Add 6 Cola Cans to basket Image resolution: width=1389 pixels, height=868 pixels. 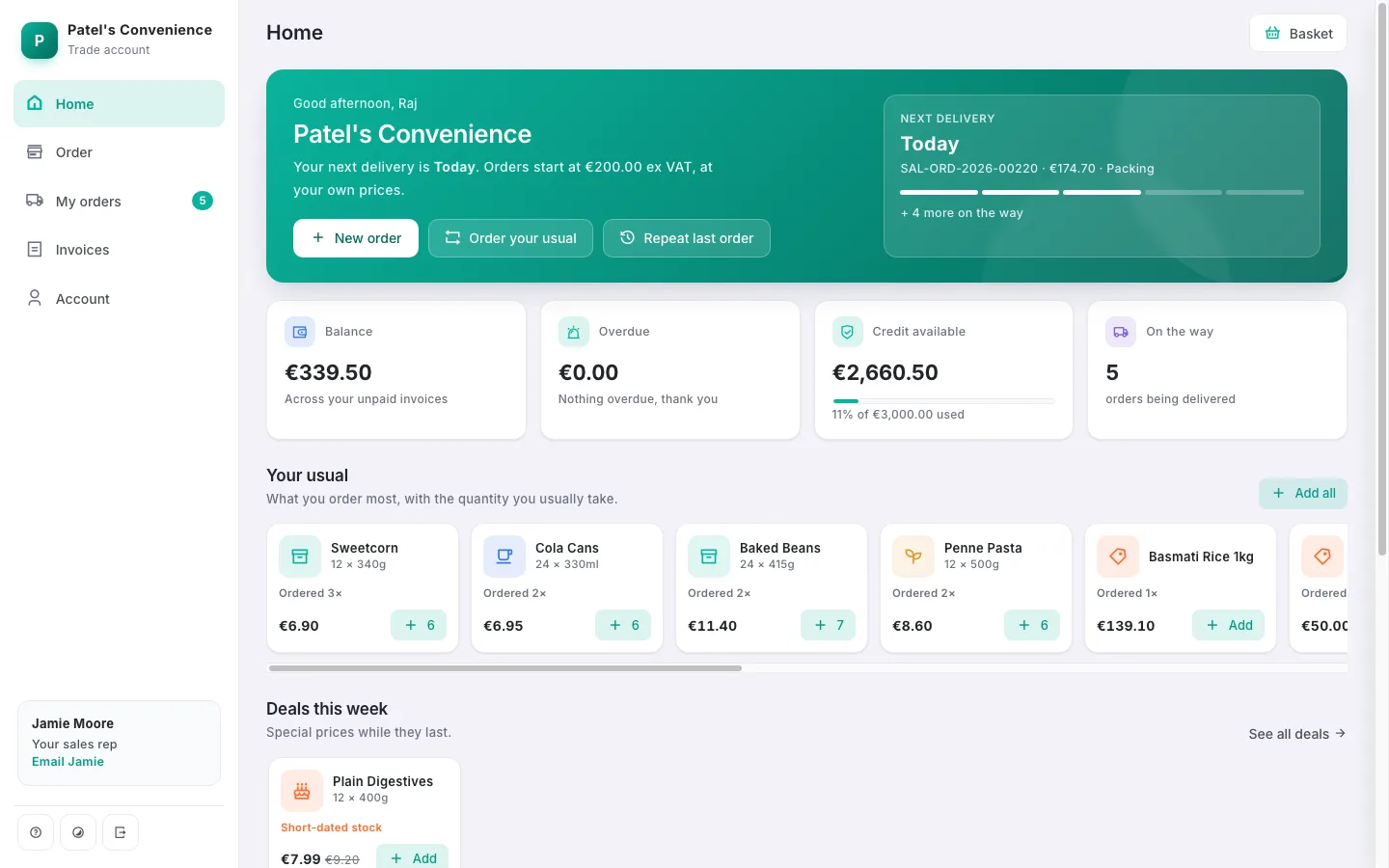point(623,625)
